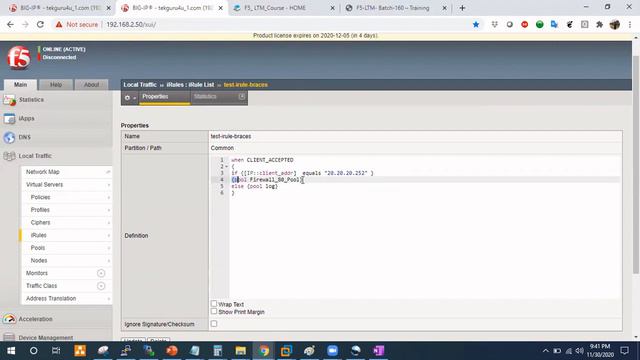
Task: Select the Properties tab
Action: pos(164,97)
